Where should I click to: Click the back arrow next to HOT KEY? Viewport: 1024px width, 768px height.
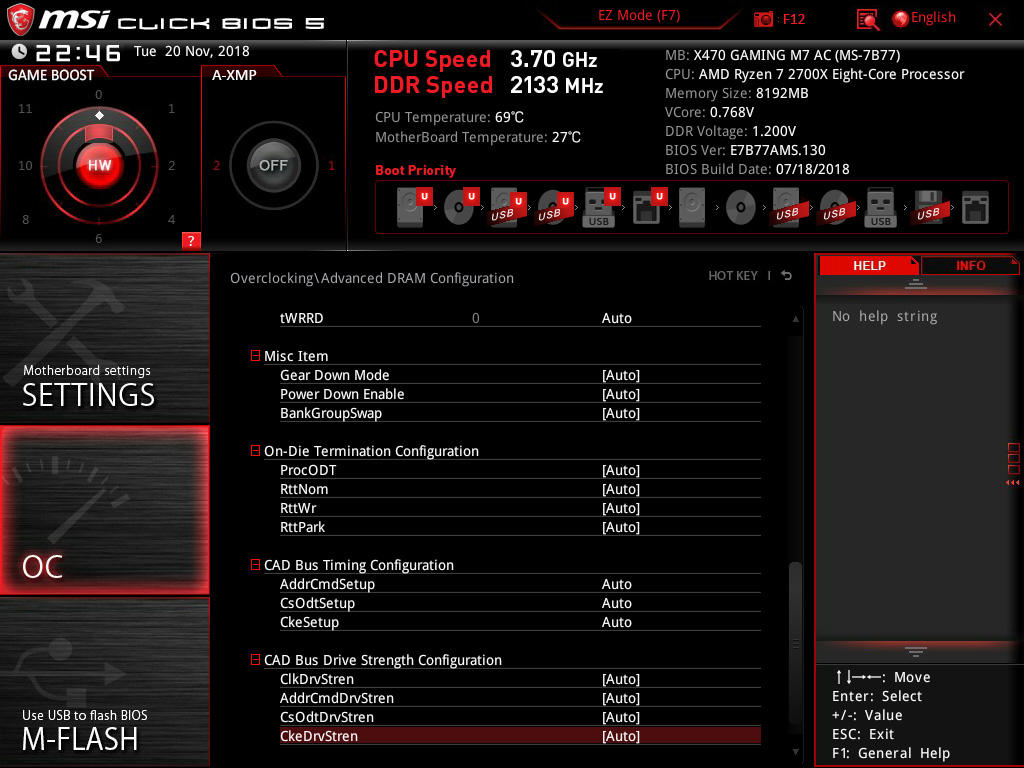[x=786, y=276]
